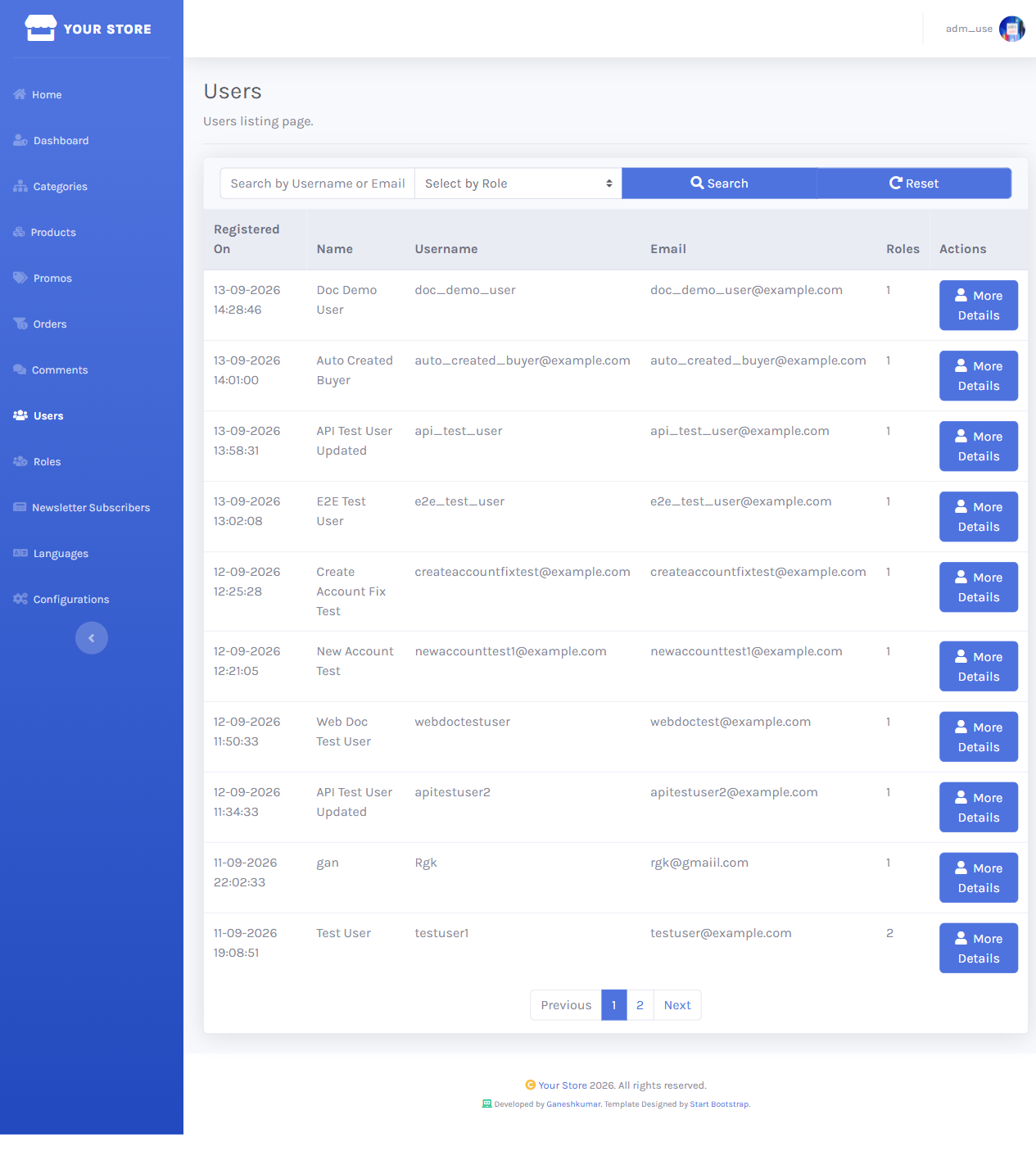Click the Comments bubble icon
This screenshot has height=1169, width=1036.
coord(20,369)
